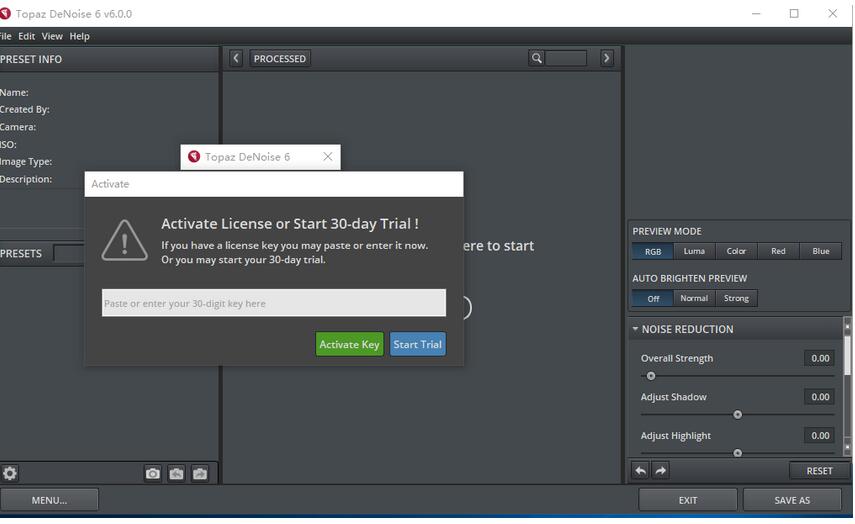The height and width of the screenshot is (524, 855).
Task: Select Color preview mode
Action: [736, 251]
